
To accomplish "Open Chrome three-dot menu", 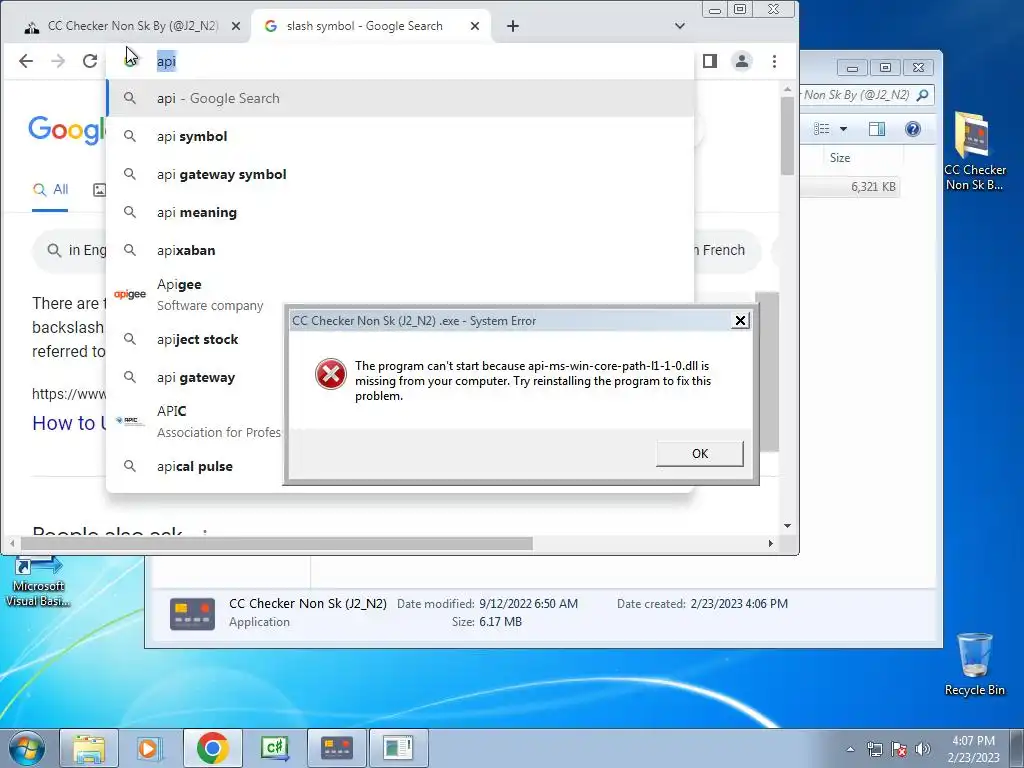I will 774,61.
